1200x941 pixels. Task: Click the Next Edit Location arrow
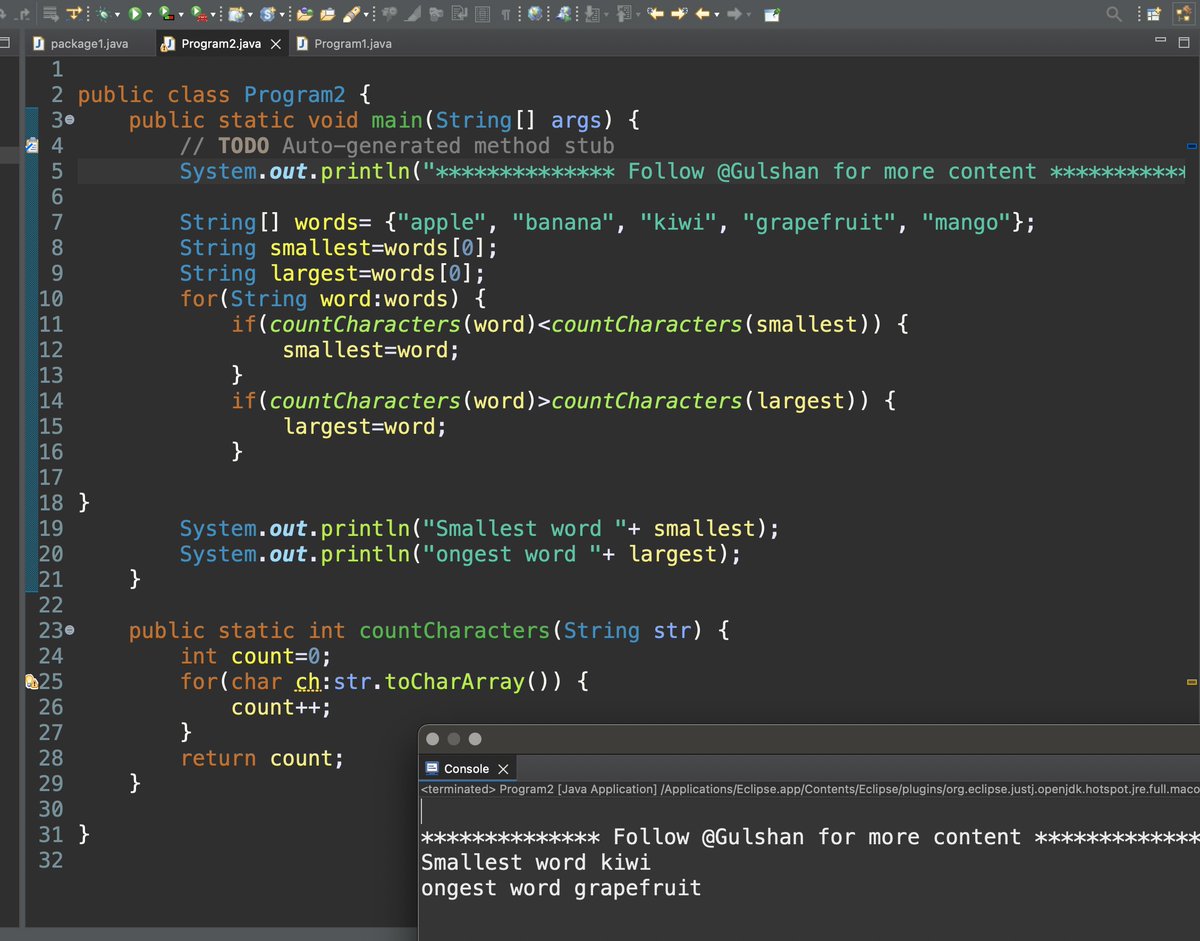coord(679,14)
